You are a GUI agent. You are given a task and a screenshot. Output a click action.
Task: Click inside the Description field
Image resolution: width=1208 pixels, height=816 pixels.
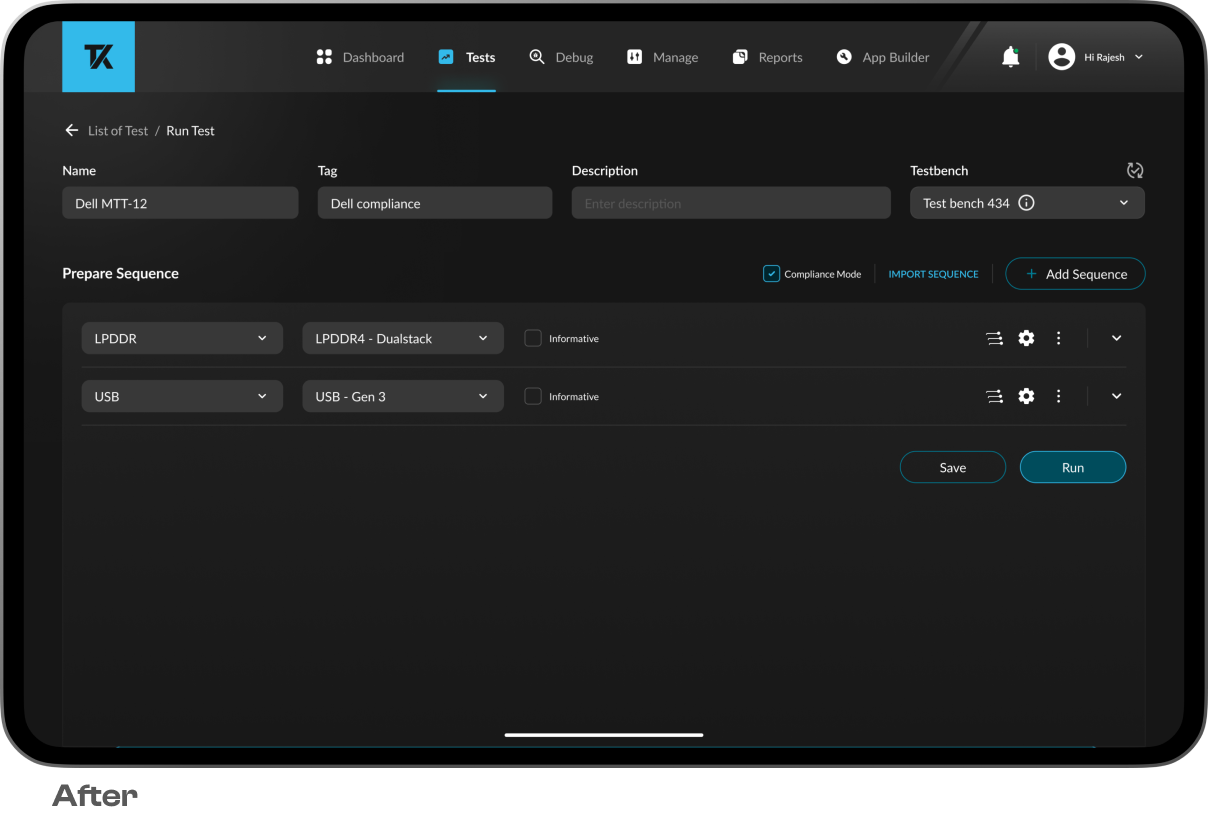pyautogui.click(x=731, y=202)
